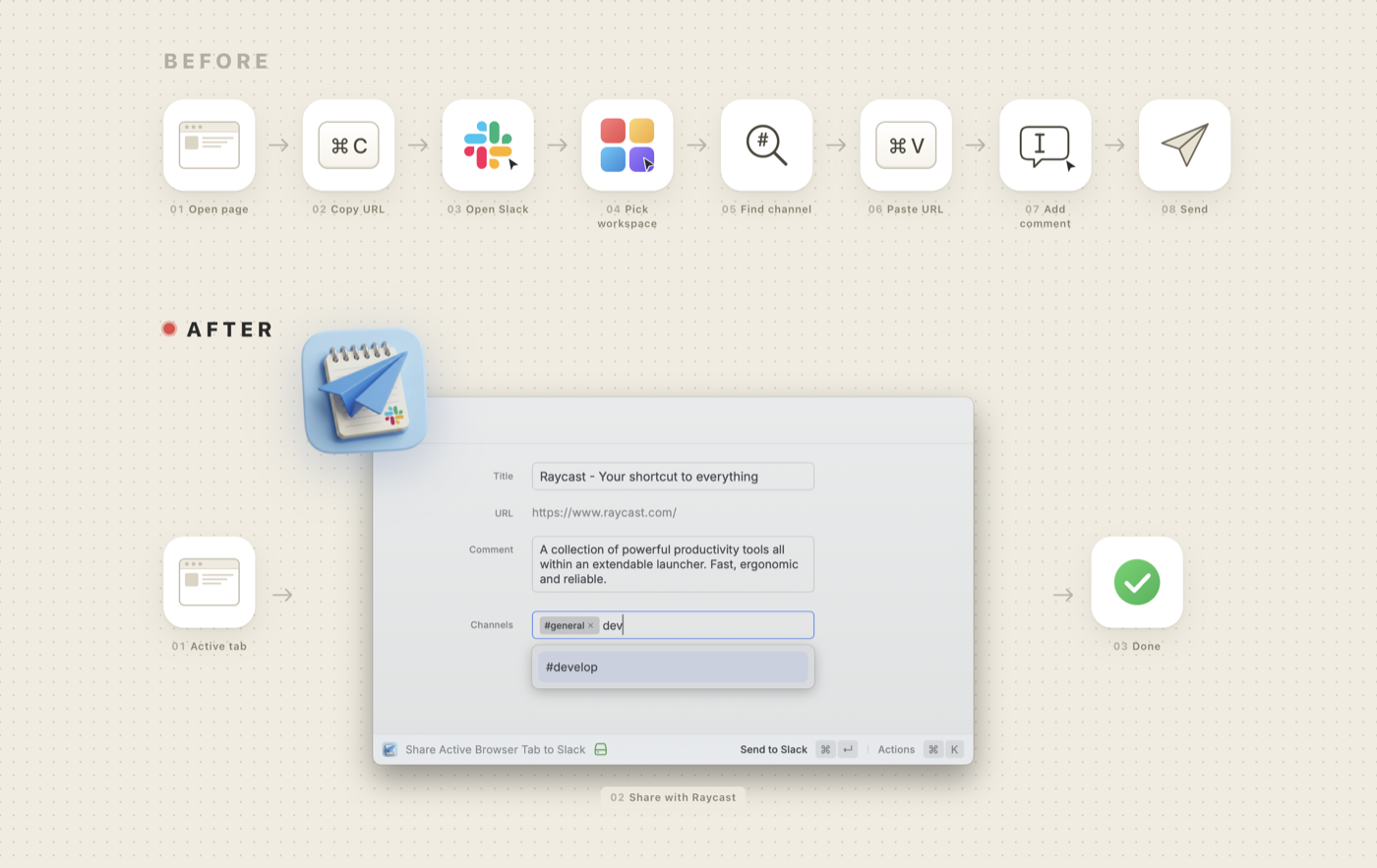Click the green Done checkmark icon
This screenshot has width=1377, height=868.
1137,582
